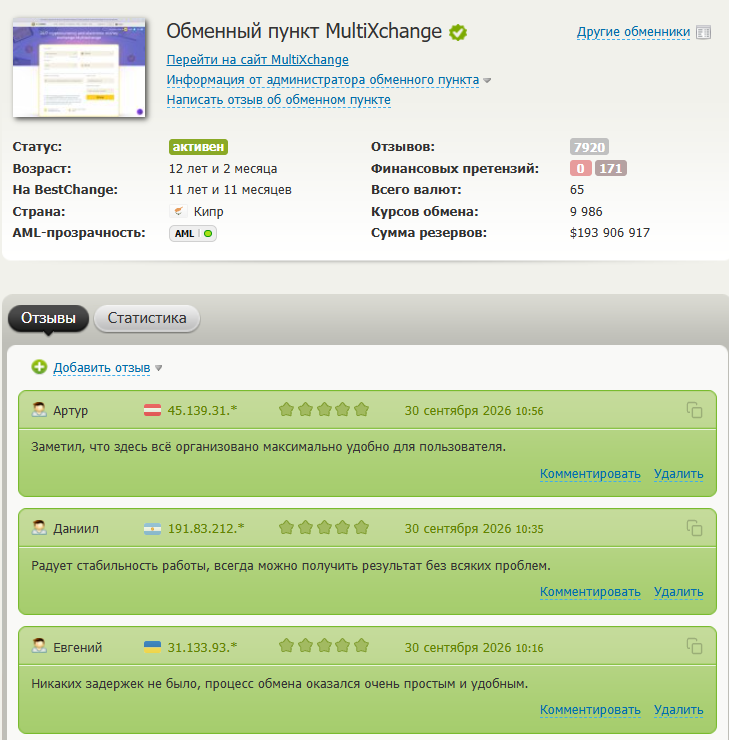This screenshot has width=729, height=740.
Task: Expand administrator info via dropdown arrow
Action: [487, 81]
